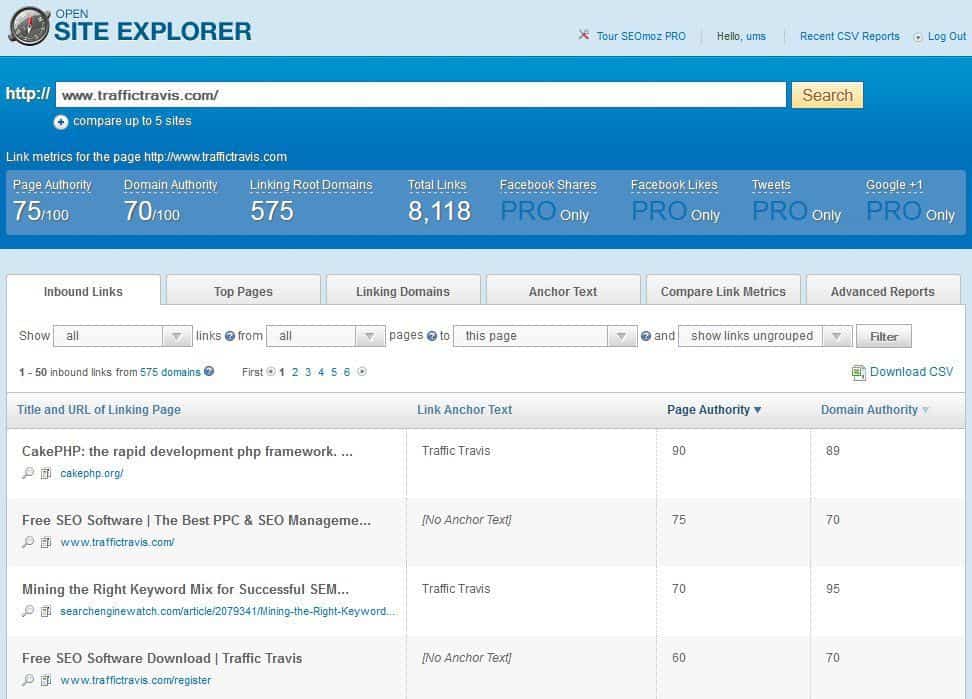
Task: Sort descending by Domain Authority arrow
Action: (925, 410)
